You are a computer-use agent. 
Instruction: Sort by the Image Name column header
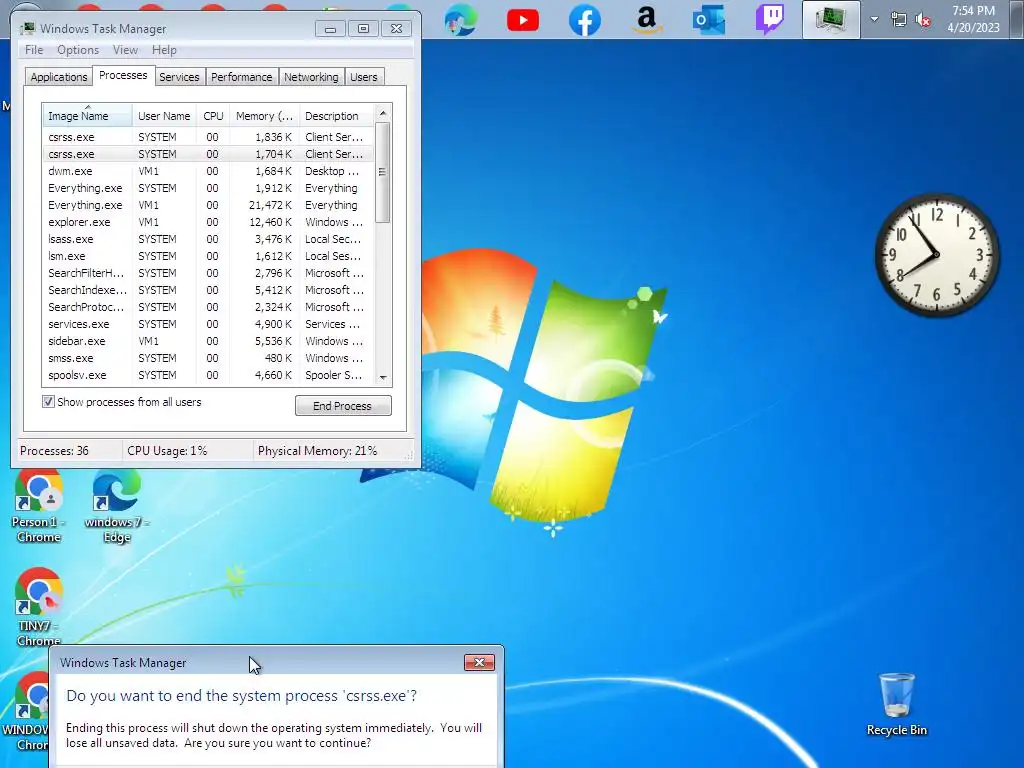click(87, 116)
